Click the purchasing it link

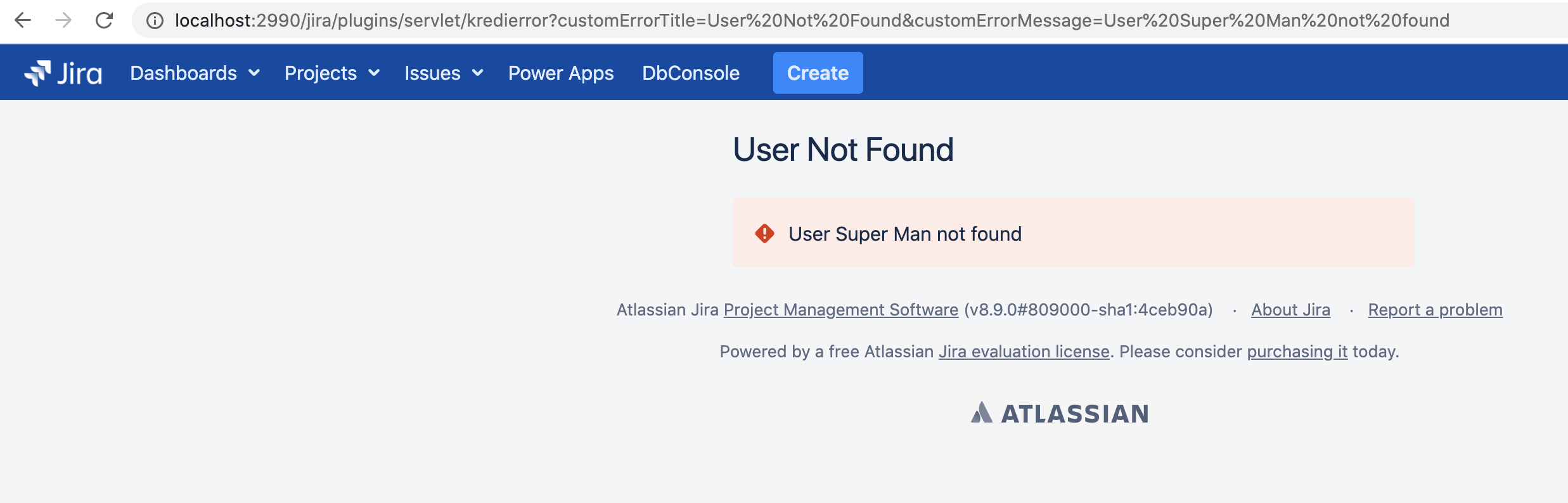1297,352
